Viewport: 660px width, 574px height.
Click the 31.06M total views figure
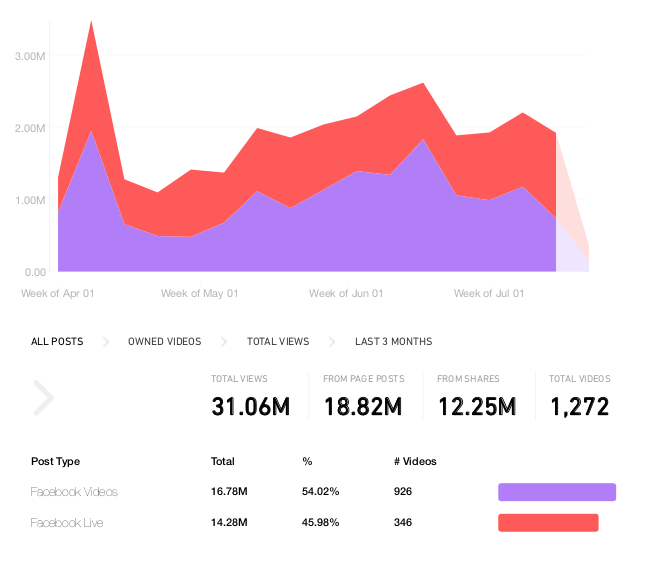250,407
